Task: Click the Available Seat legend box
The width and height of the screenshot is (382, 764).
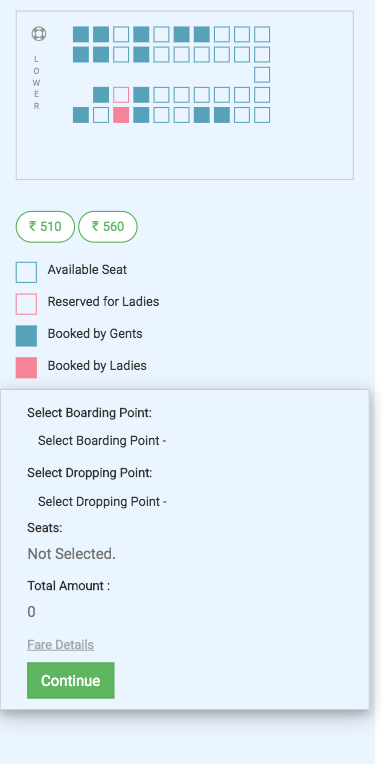Action: tap(26, 272)
